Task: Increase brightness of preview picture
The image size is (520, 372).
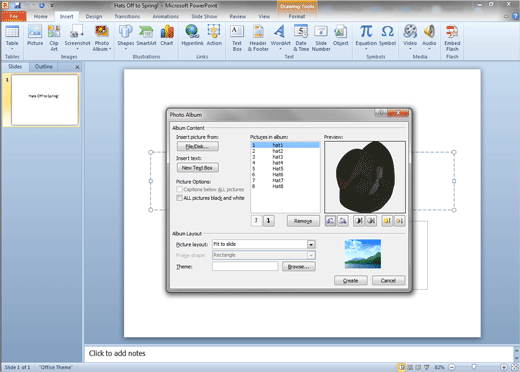Action: pos(387,221)
